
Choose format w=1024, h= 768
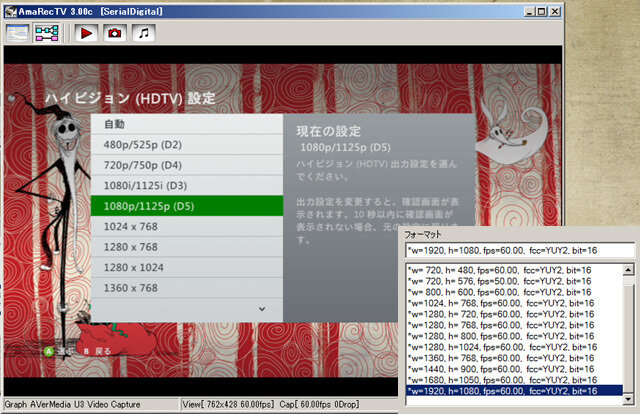point(514,303)
